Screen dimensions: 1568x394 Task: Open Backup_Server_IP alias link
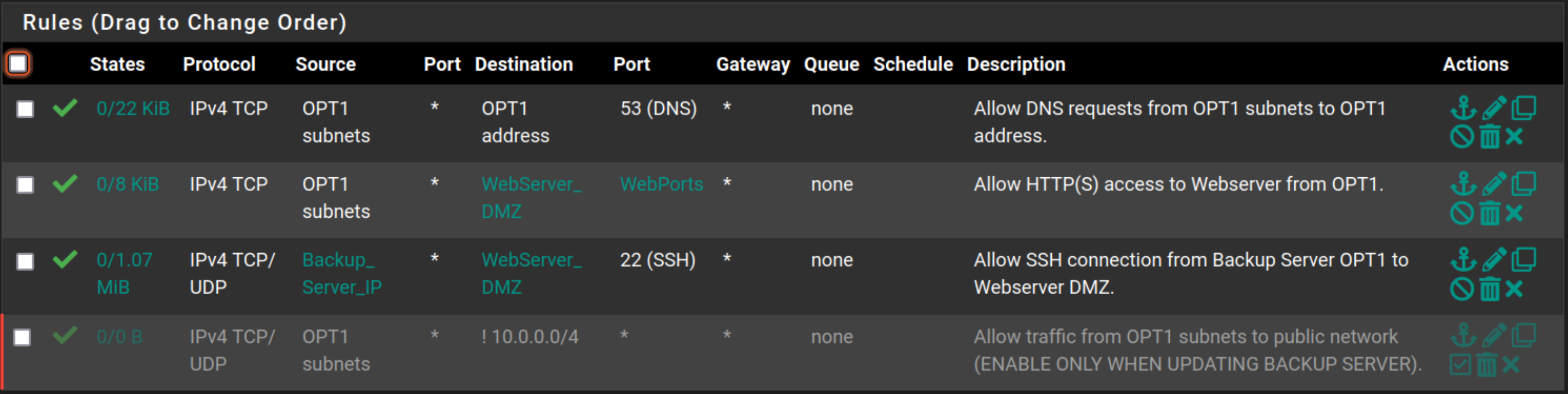[342, 273]
